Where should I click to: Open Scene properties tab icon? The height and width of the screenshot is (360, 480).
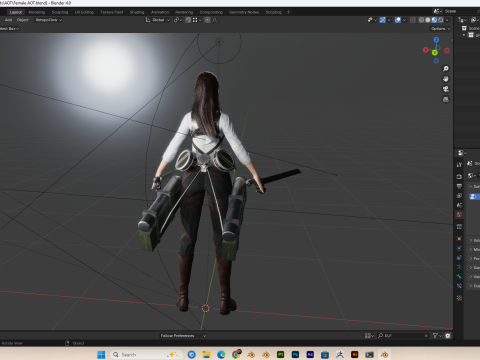pyautogui.click(x=459, y=205)
